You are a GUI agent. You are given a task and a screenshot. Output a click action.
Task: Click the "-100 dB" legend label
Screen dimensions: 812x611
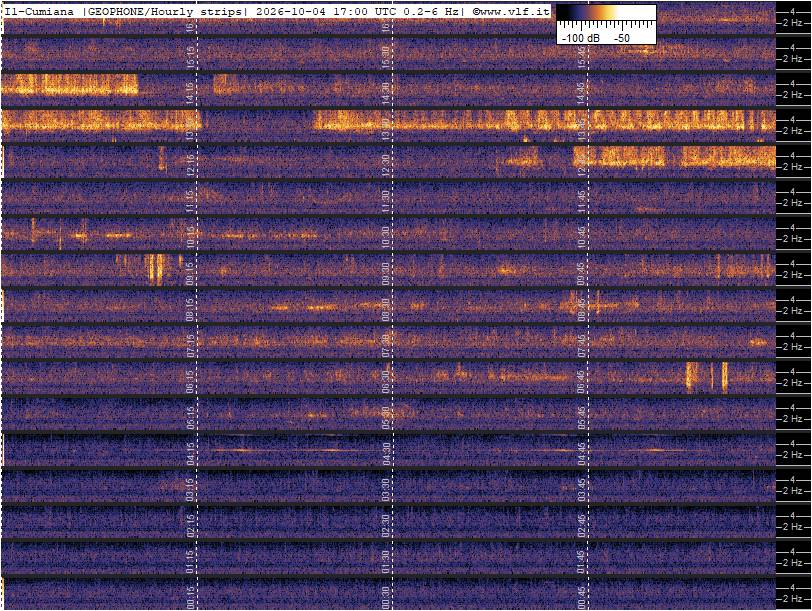point(581,38)
